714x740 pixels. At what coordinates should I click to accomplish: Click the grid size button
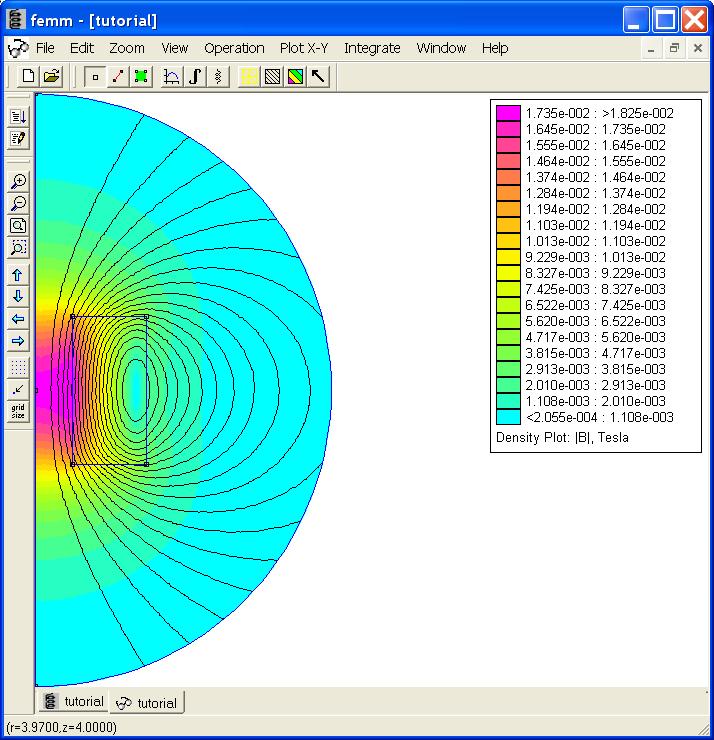pyautogui.click(x=18, y=411)
